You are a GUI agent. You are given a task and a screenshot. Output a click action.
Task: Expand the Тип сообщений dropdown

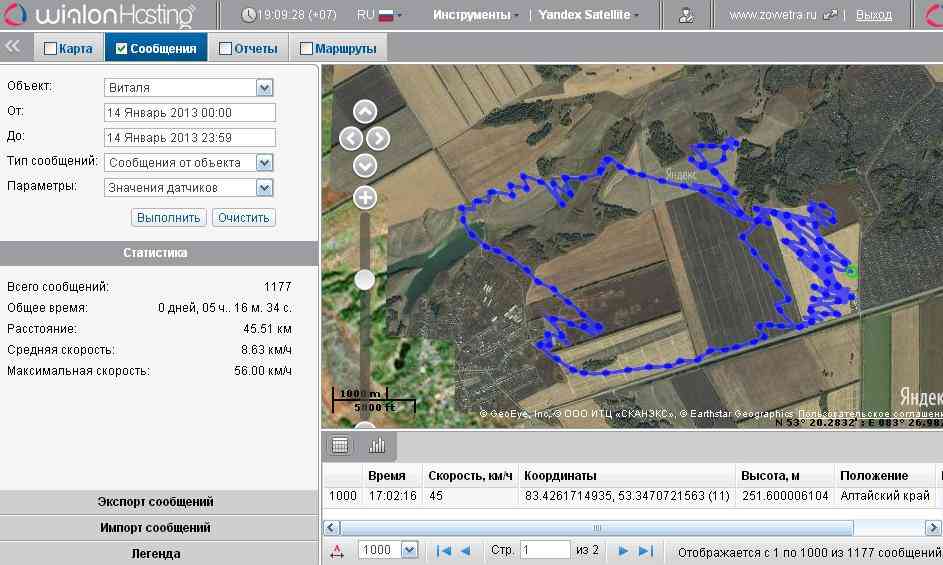264,162
